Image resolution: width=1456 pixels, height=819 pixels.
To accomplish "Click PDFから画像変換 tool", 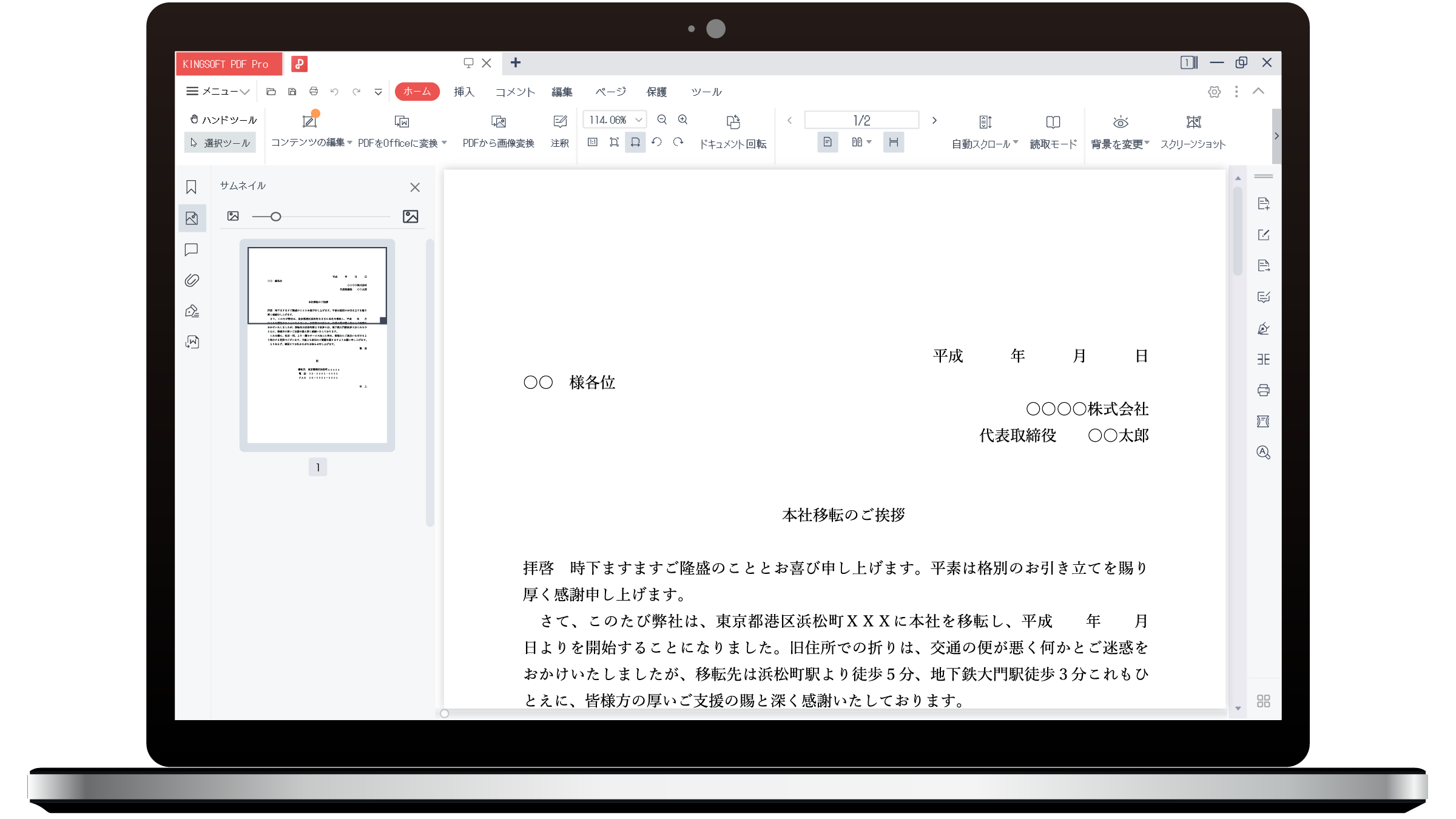I will click(499, 131).
